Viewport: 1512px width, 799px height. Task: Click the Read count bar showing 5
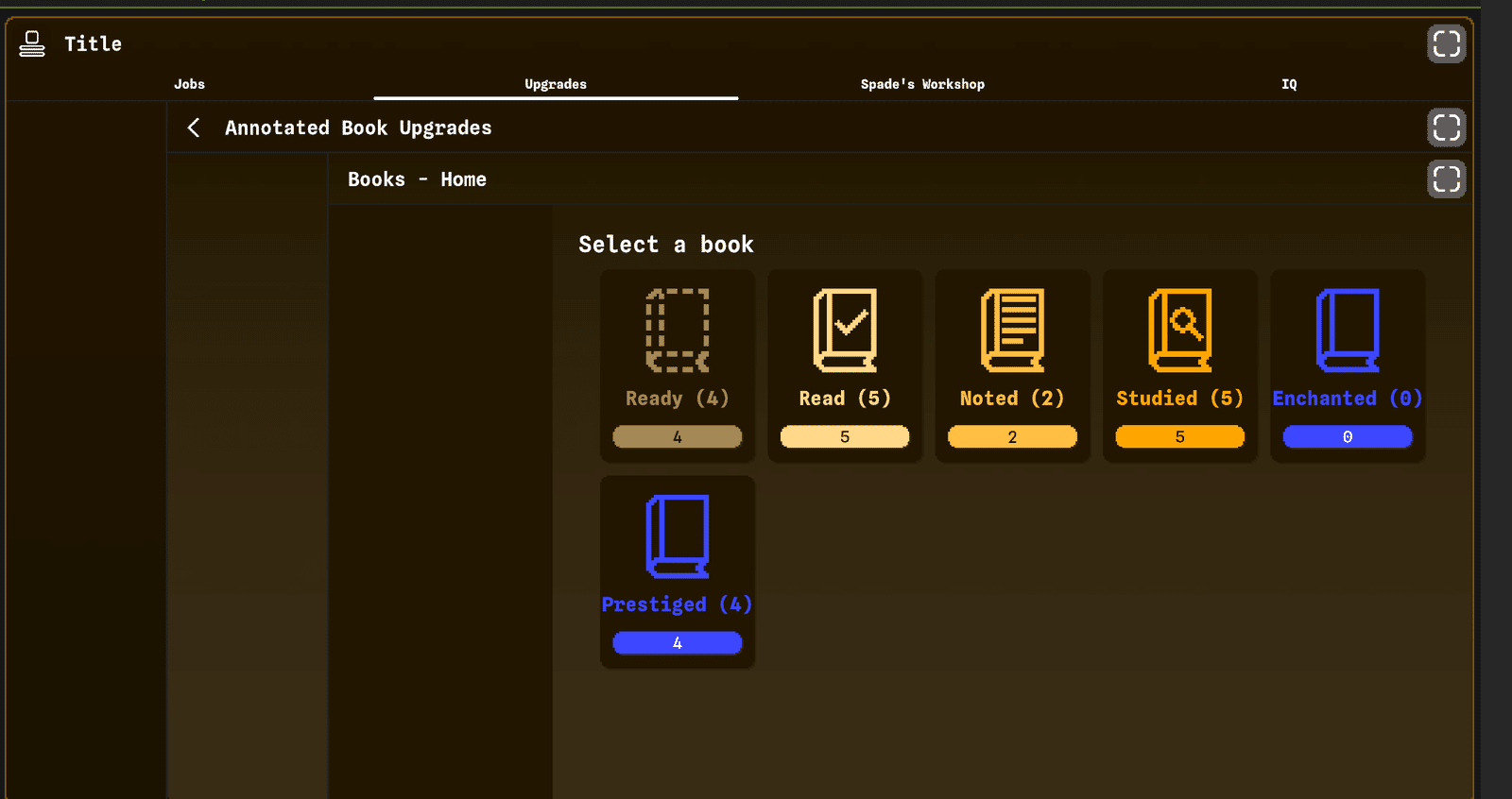[845, 436]
